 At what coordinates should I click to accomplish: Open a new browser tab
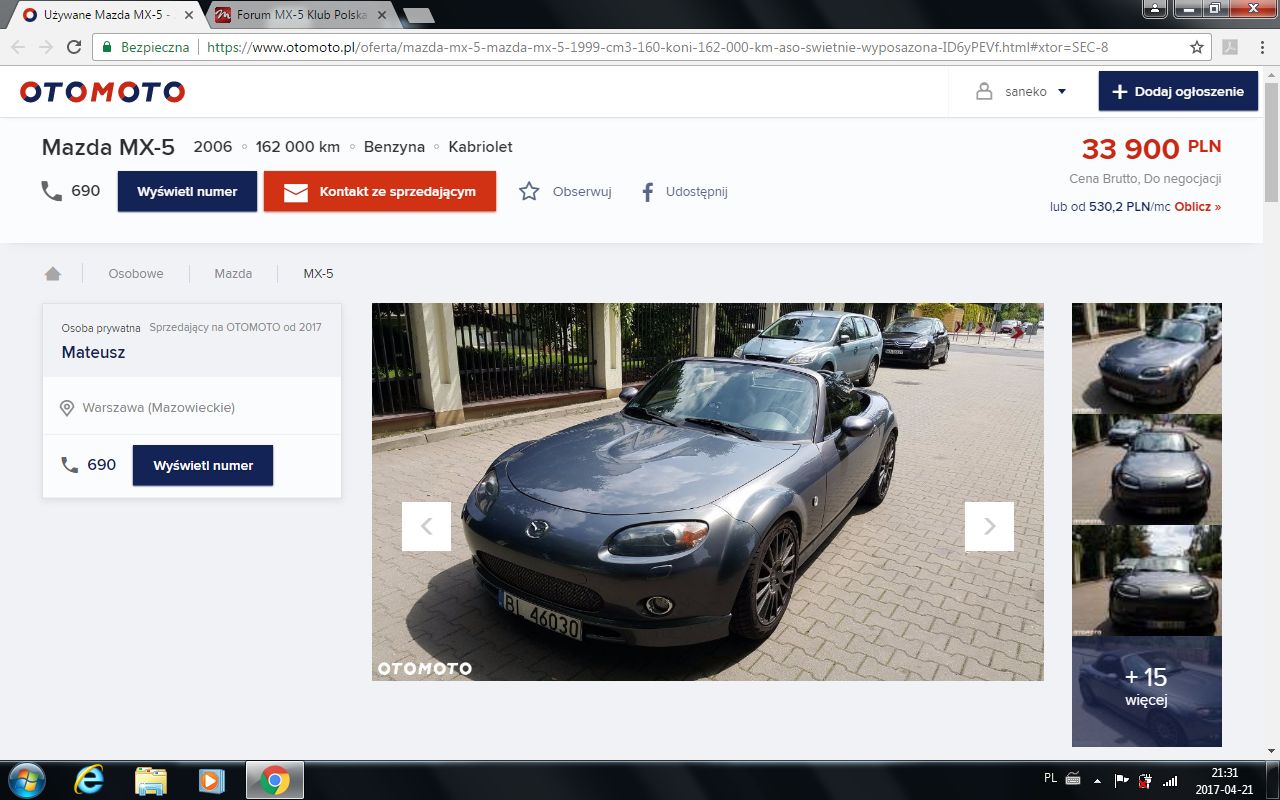pyautogui.click(x=417, y=15)
